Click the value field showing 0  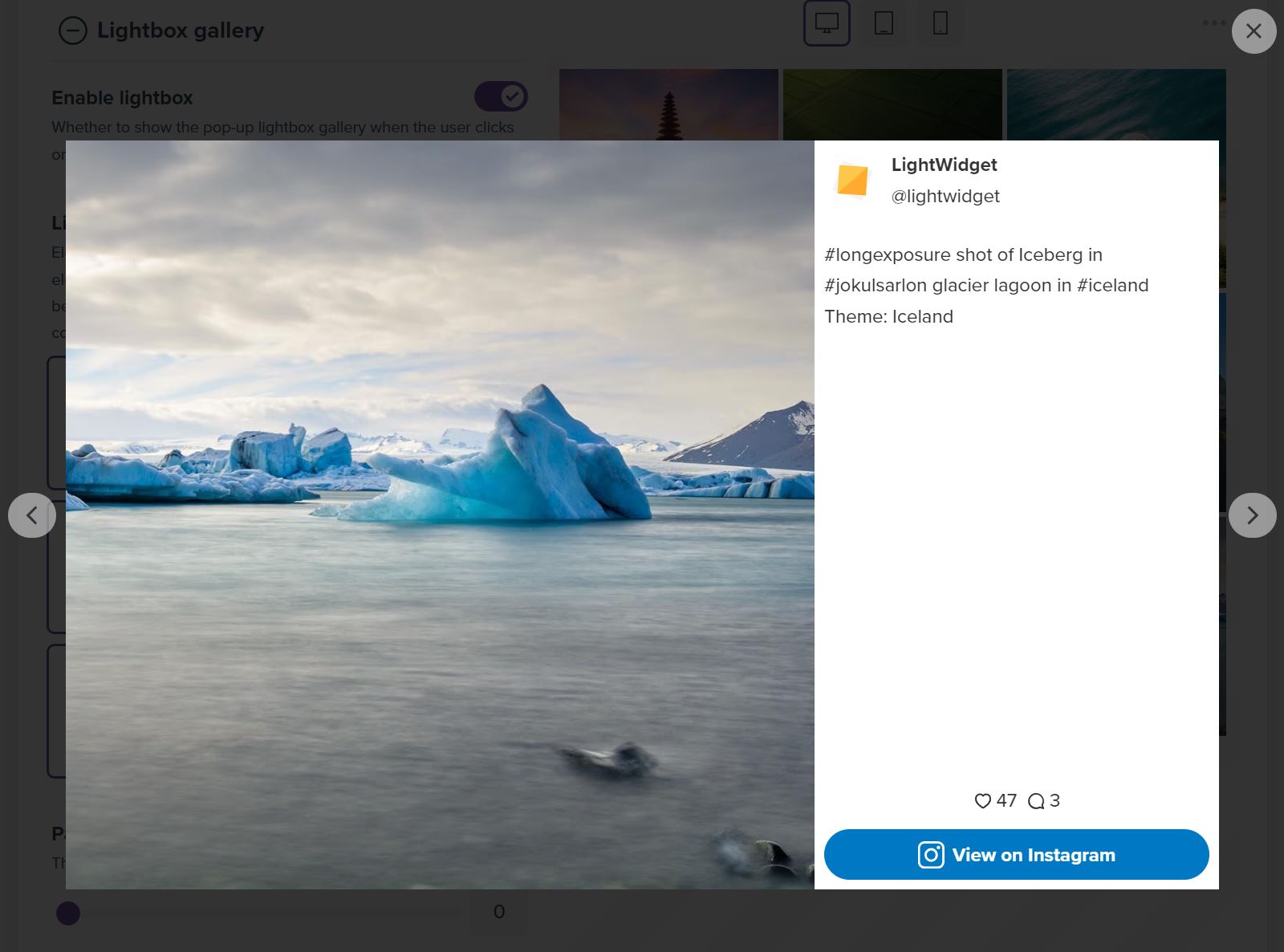coord(499,911)
